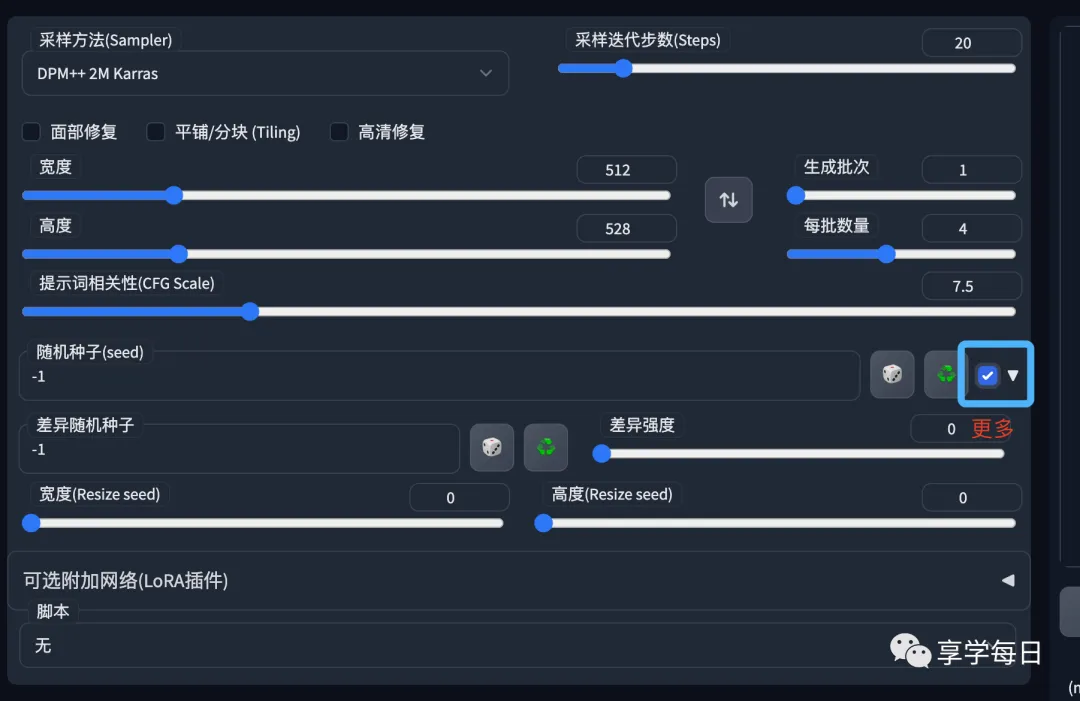Click the width input showing 512
Screen dimensions: 1080x701
tap(626, 169)
